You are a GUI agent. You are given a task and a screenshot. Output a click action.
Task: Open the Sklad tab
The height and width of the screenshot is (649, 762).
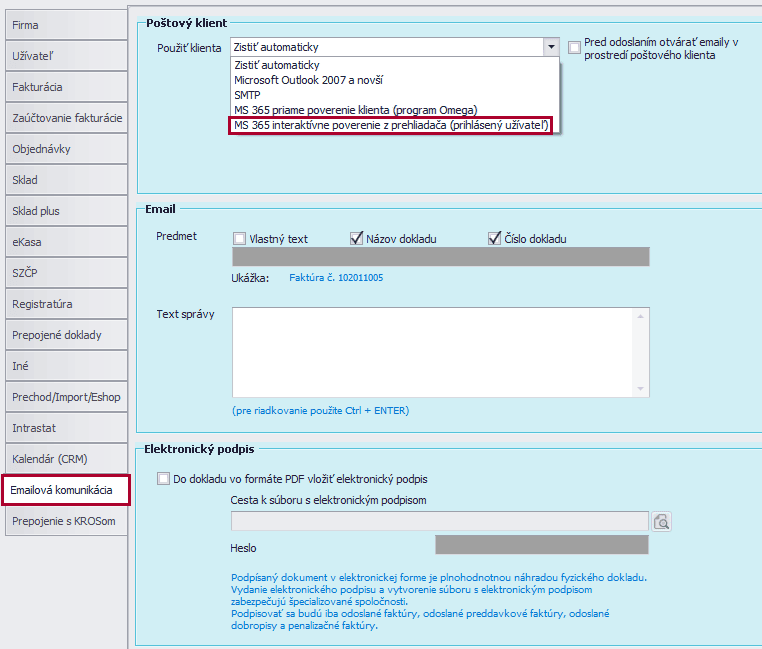[66, 180]
